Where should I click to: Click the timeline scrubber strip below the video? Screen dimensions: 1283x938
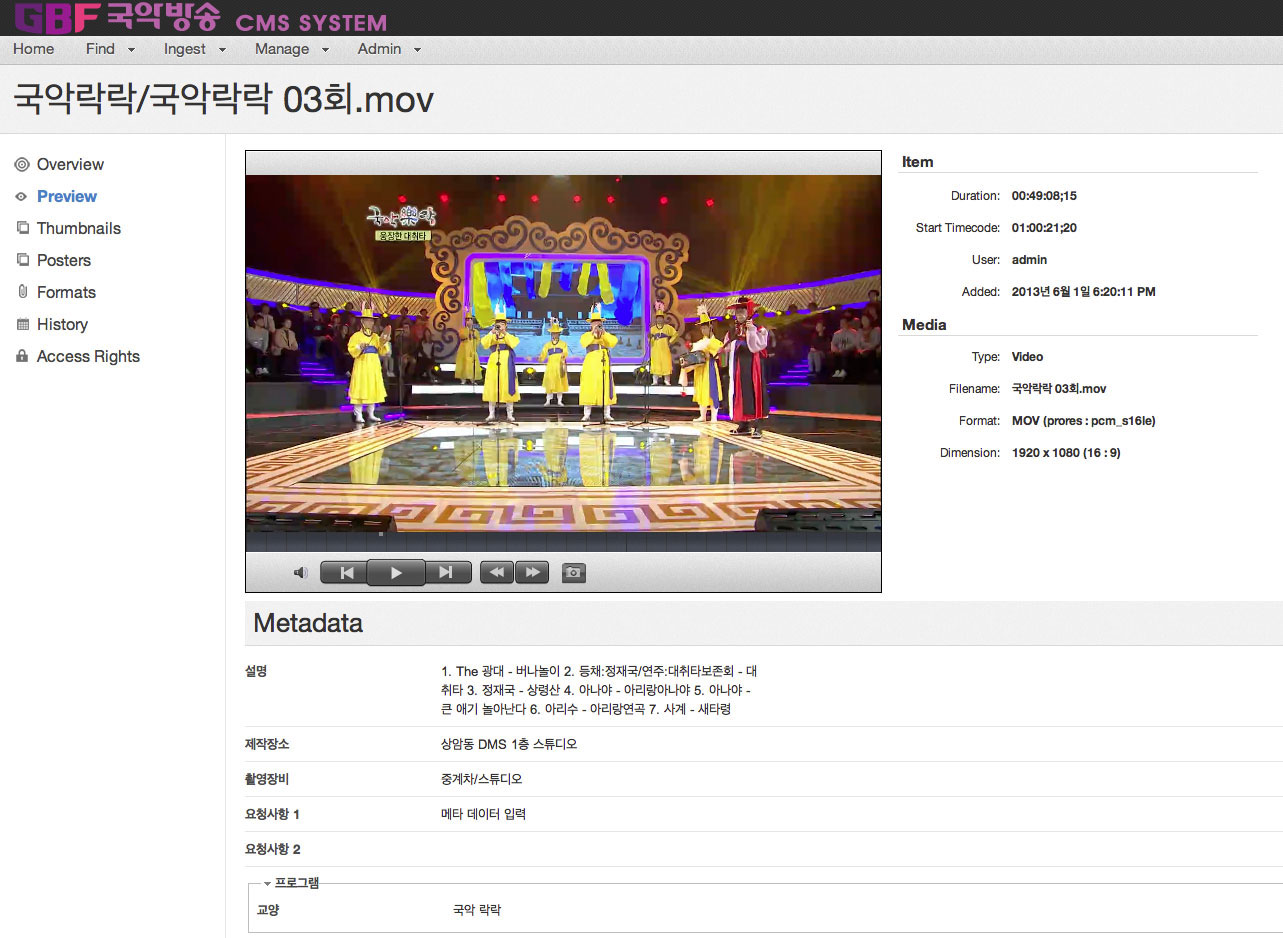(563, 541)
